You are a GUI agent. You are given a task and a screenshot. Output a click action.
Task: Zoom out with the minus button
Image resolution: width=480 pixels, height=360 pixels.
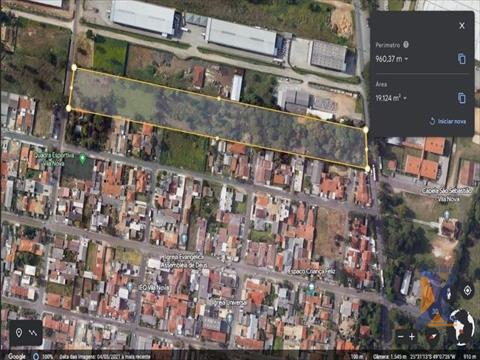click(x=401, y=337)
